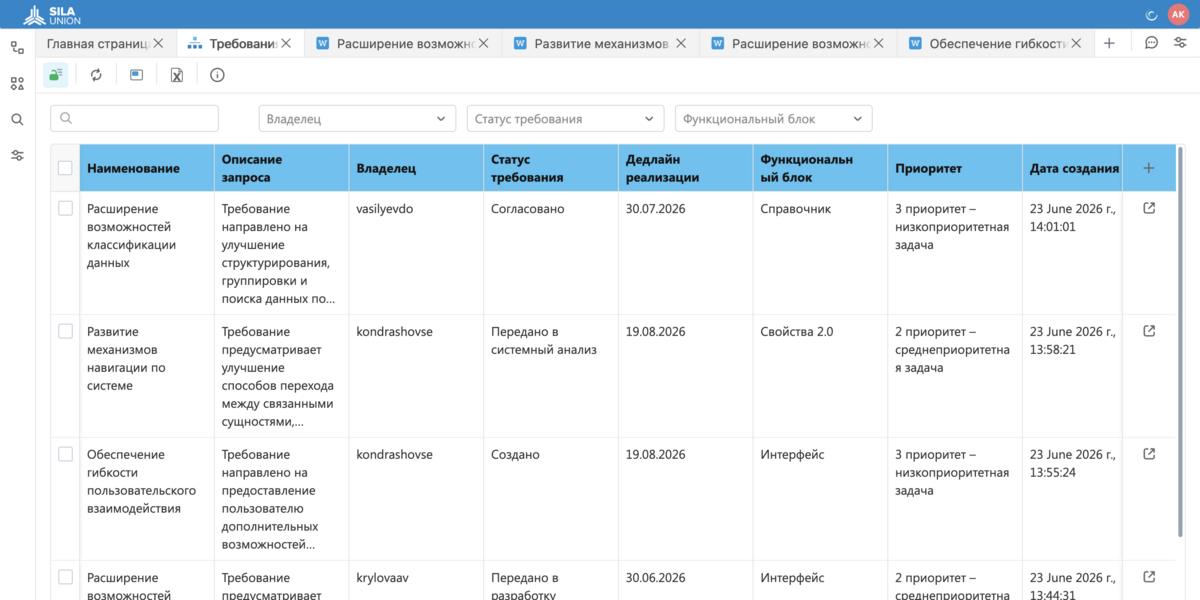Image resolution: width=1200 pixels, height=600 pixels.
Task: Click the window view toolbar icon
Action: [x=136, y=75]
